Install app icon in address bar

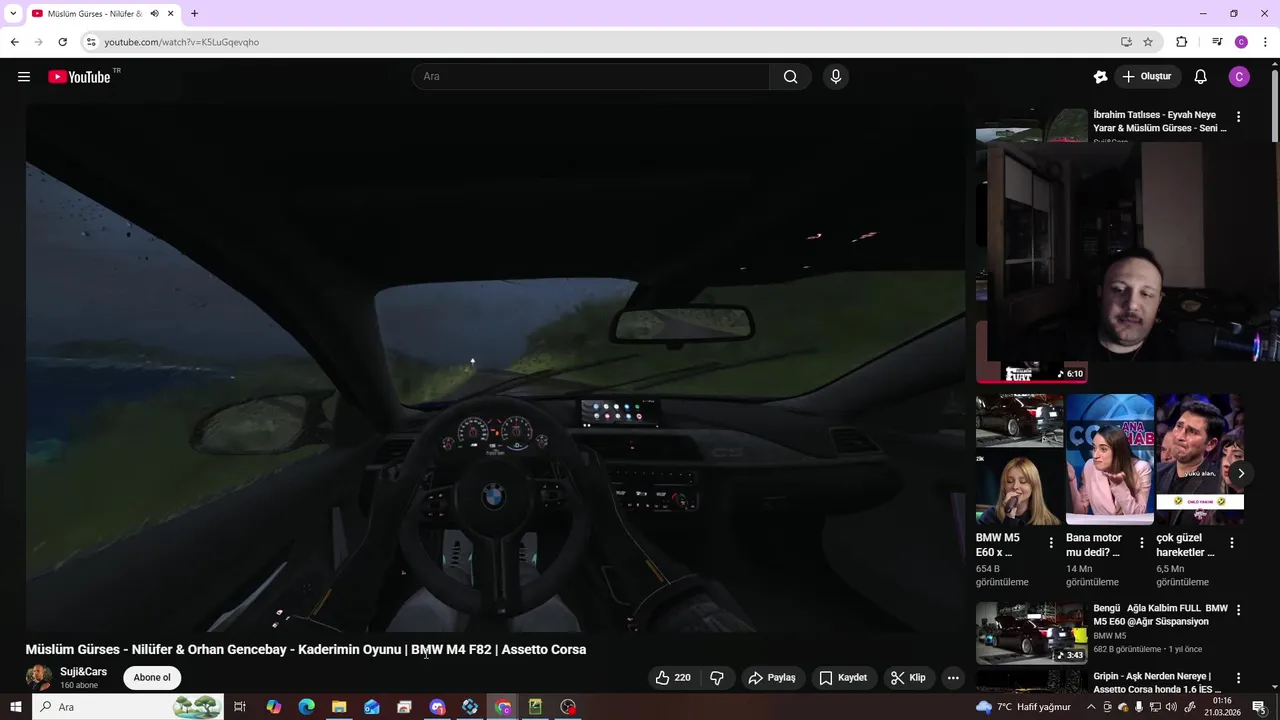(x=1126, y=42)
